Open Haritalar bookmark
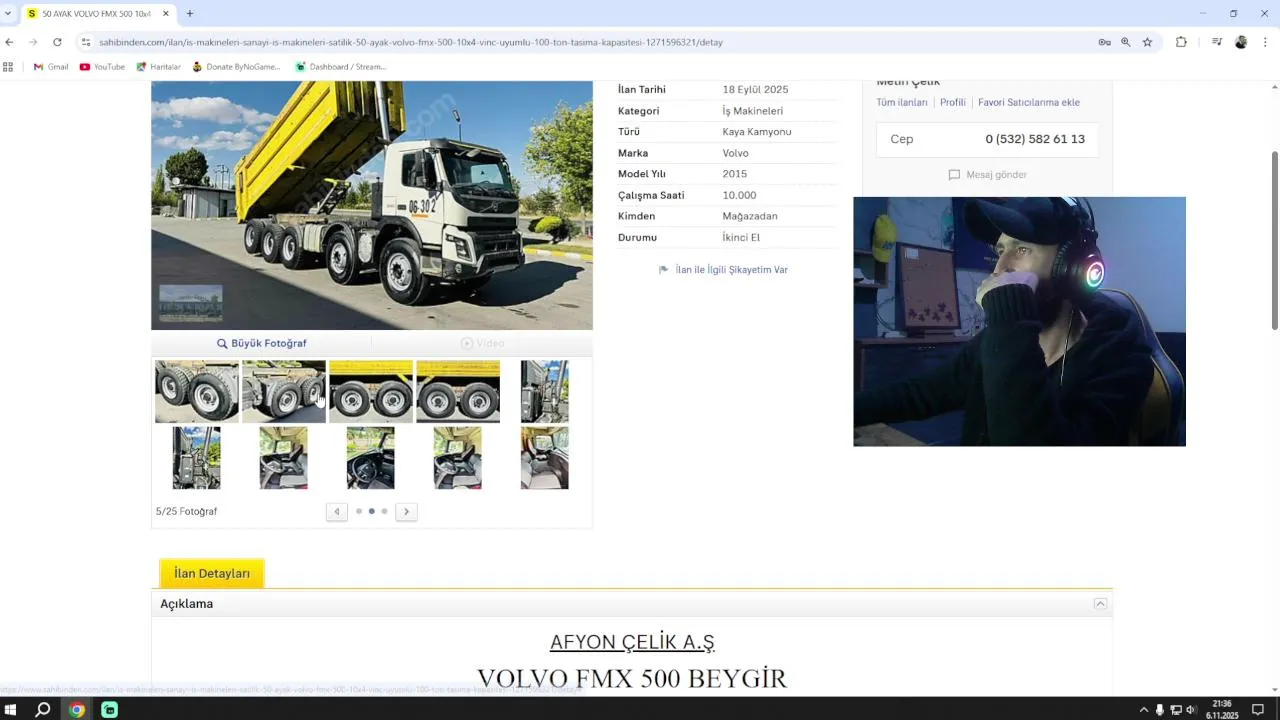Screen dimensions: 1280x720 158,67
